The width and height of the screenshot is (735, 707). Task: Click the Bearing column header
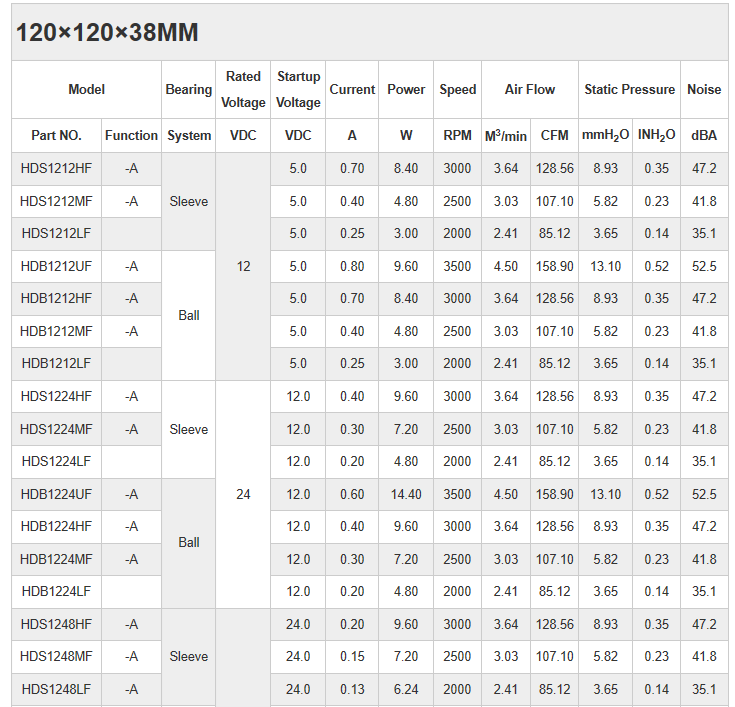[x=188, y=90]
